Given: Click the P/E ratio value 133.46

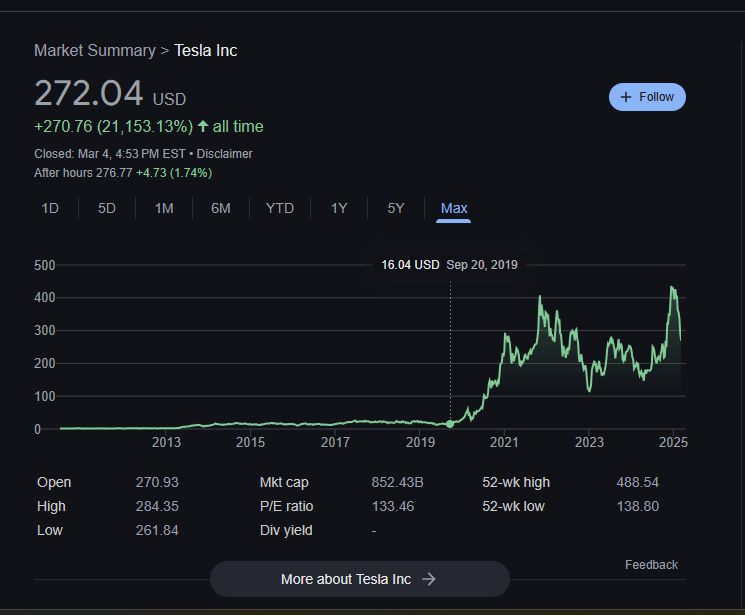Looking at the screenshot, I should [x=393, y=506].
